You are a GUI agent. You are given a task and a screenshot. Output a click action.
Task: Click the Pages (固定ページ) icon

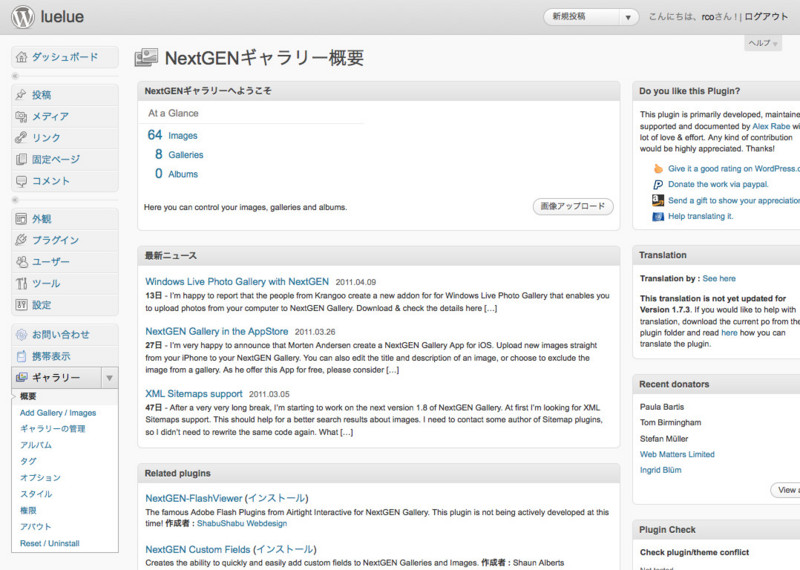tap(21, 159)
